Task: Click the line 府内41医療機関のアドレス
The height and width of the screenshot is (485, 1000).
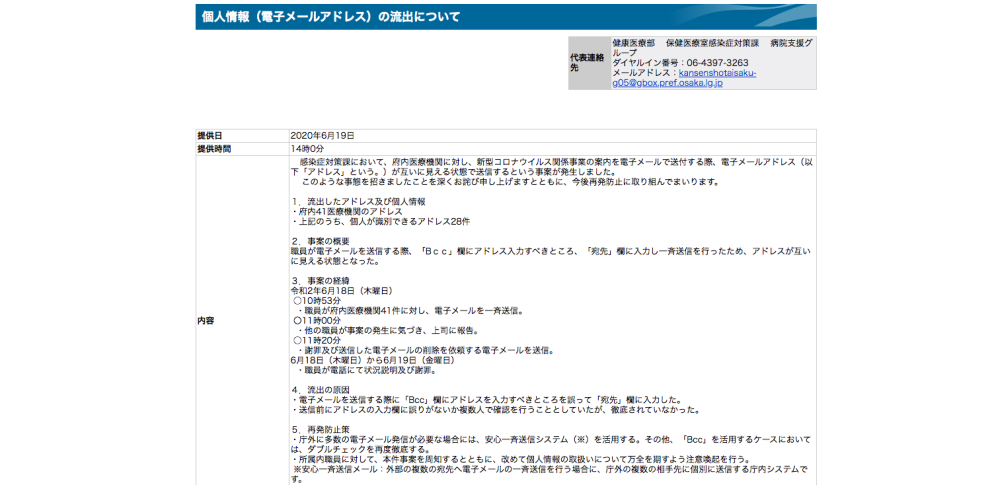Action: pos(346,211)
